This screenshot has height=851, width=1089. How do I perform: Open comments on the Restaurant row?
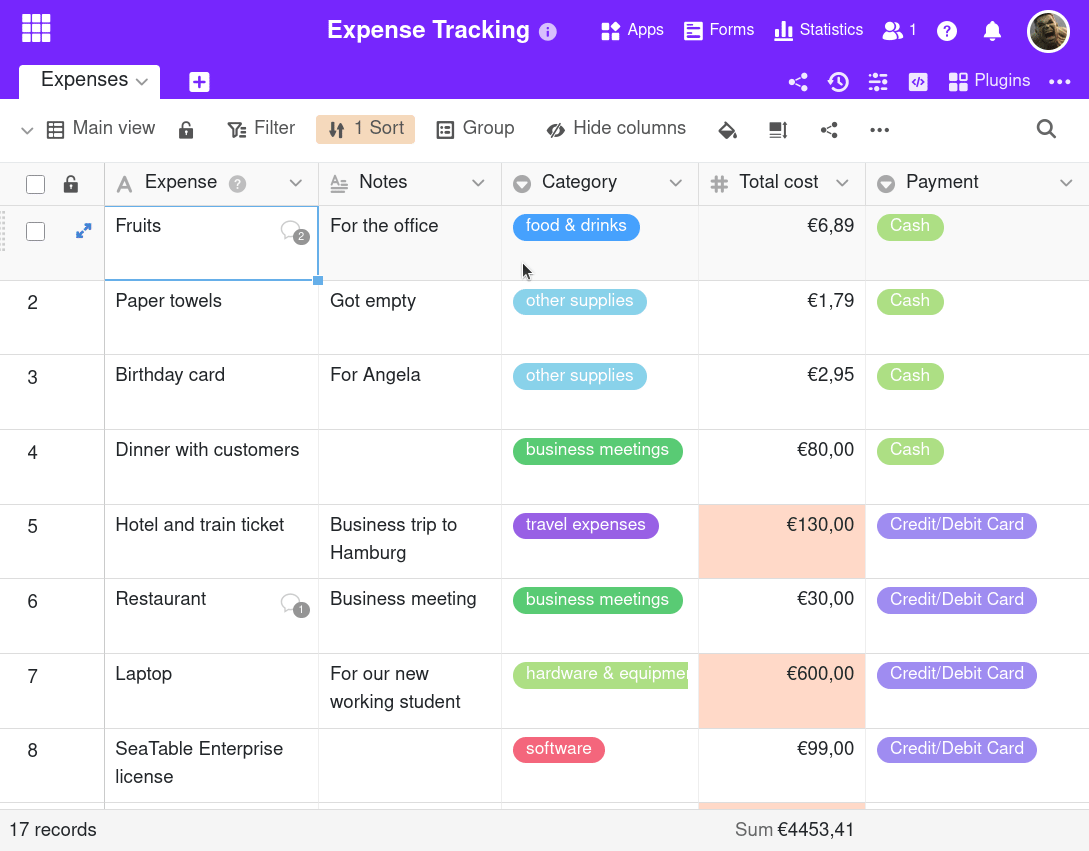pyautogui.click(x=293, y=604)
